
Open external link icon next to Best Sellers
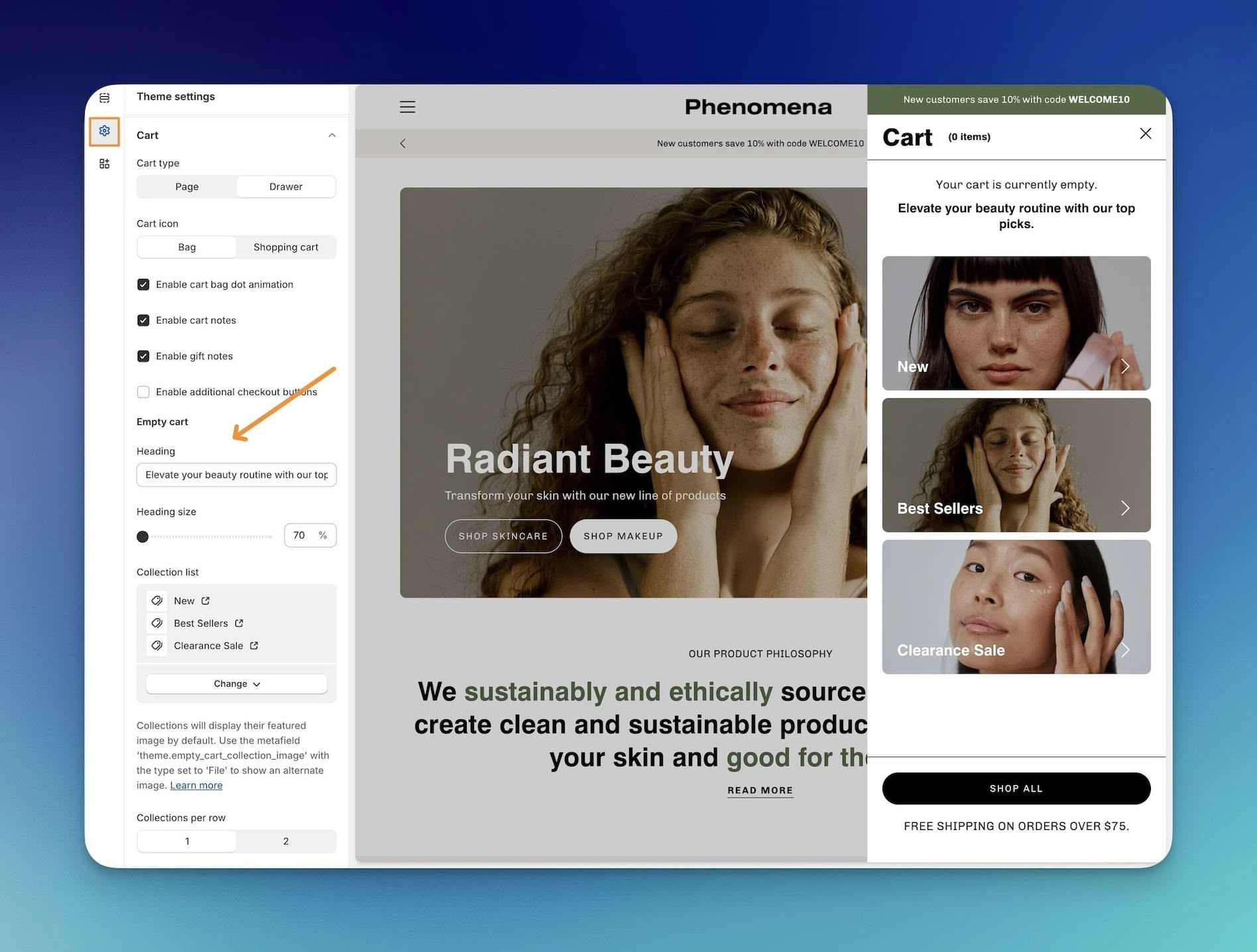[239, 623]
